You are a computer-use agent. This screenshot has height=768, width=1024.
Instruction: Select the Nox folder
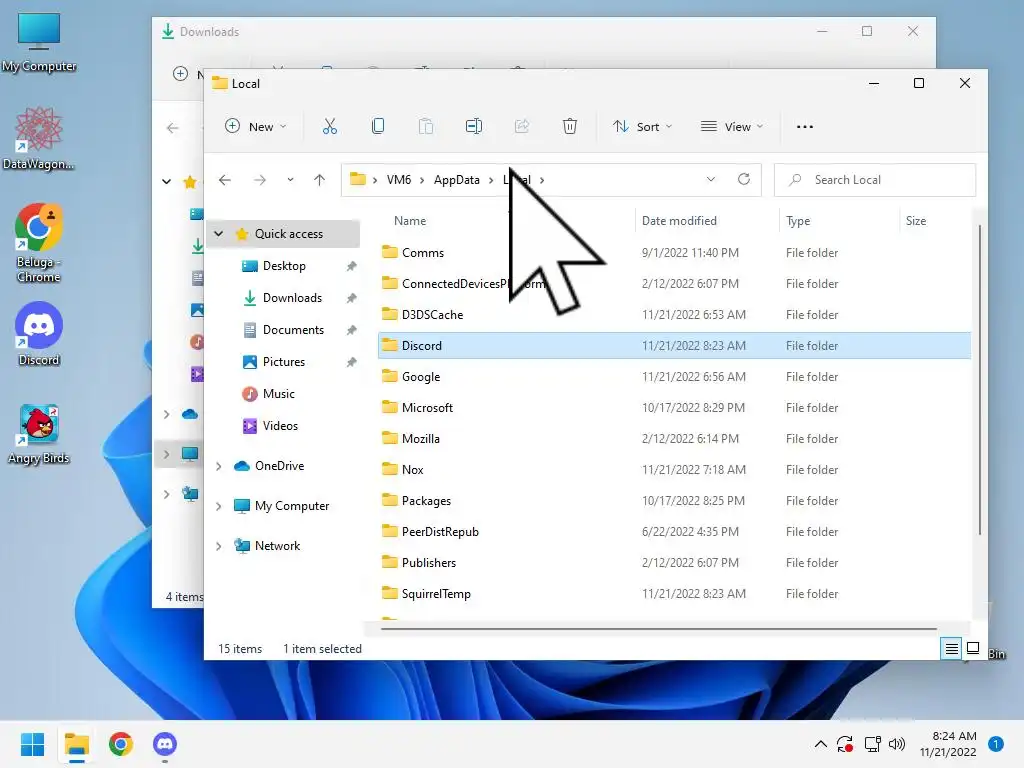pyautogui.click(x=675, y=470)
